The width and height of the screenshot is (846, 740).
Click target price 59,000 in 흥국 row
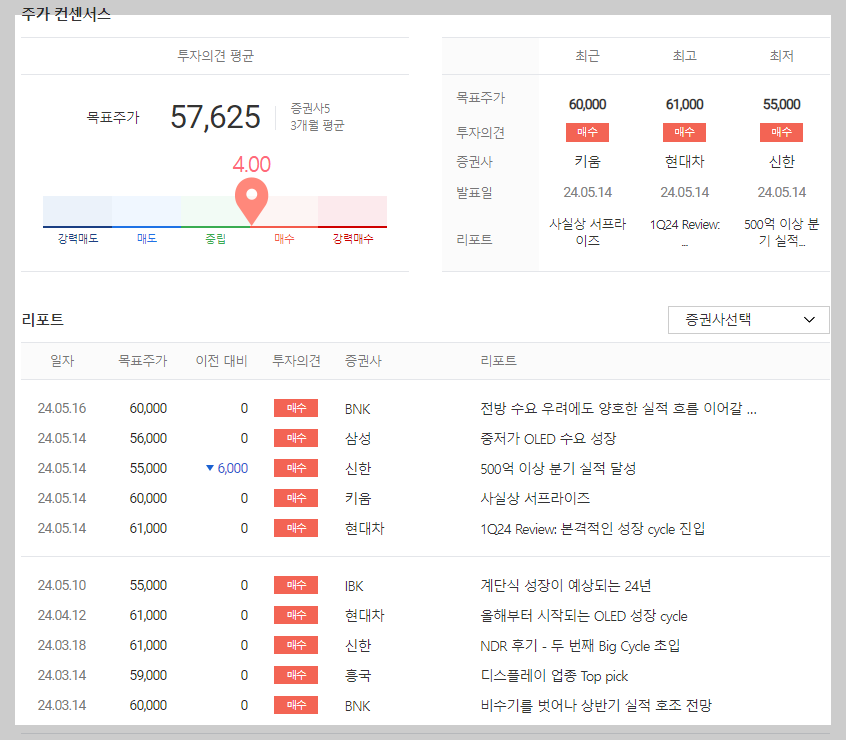(148, 675)
